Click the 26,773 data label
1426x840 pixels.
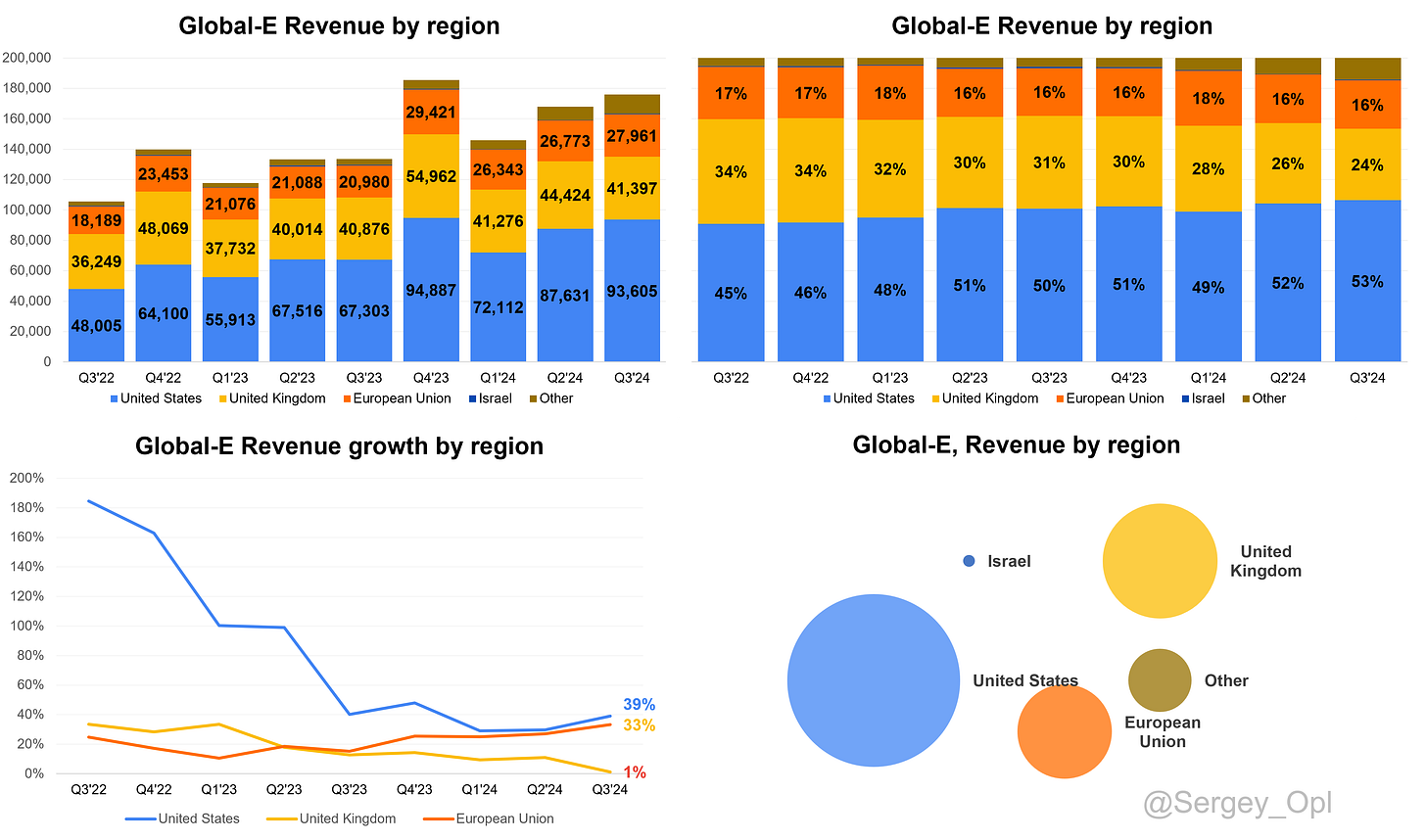[565, 142]
